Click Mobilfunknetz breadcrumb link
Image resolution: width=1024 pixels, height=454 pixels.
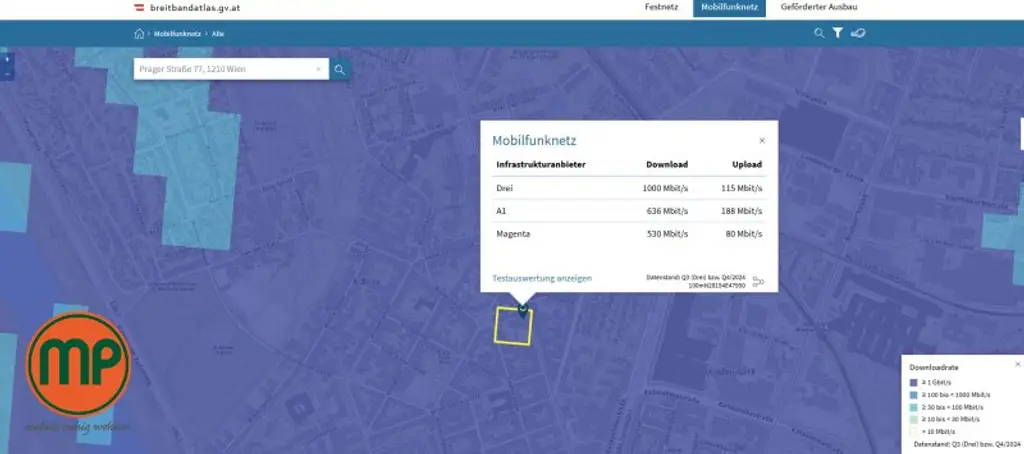pyautogui.click(x=177, y=33)
